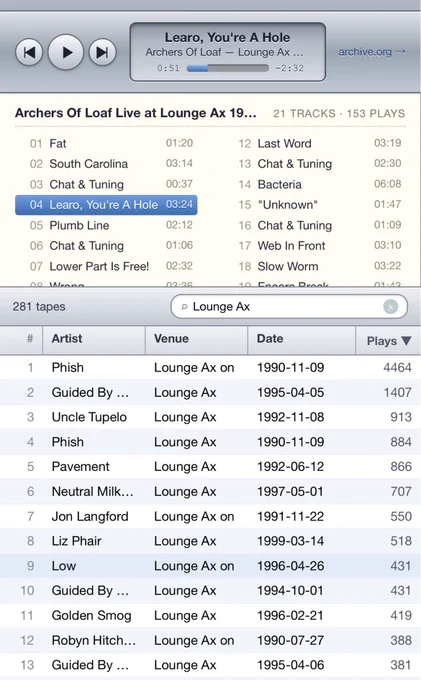Open Golden Smog tape row

click(x=210, y=615)
